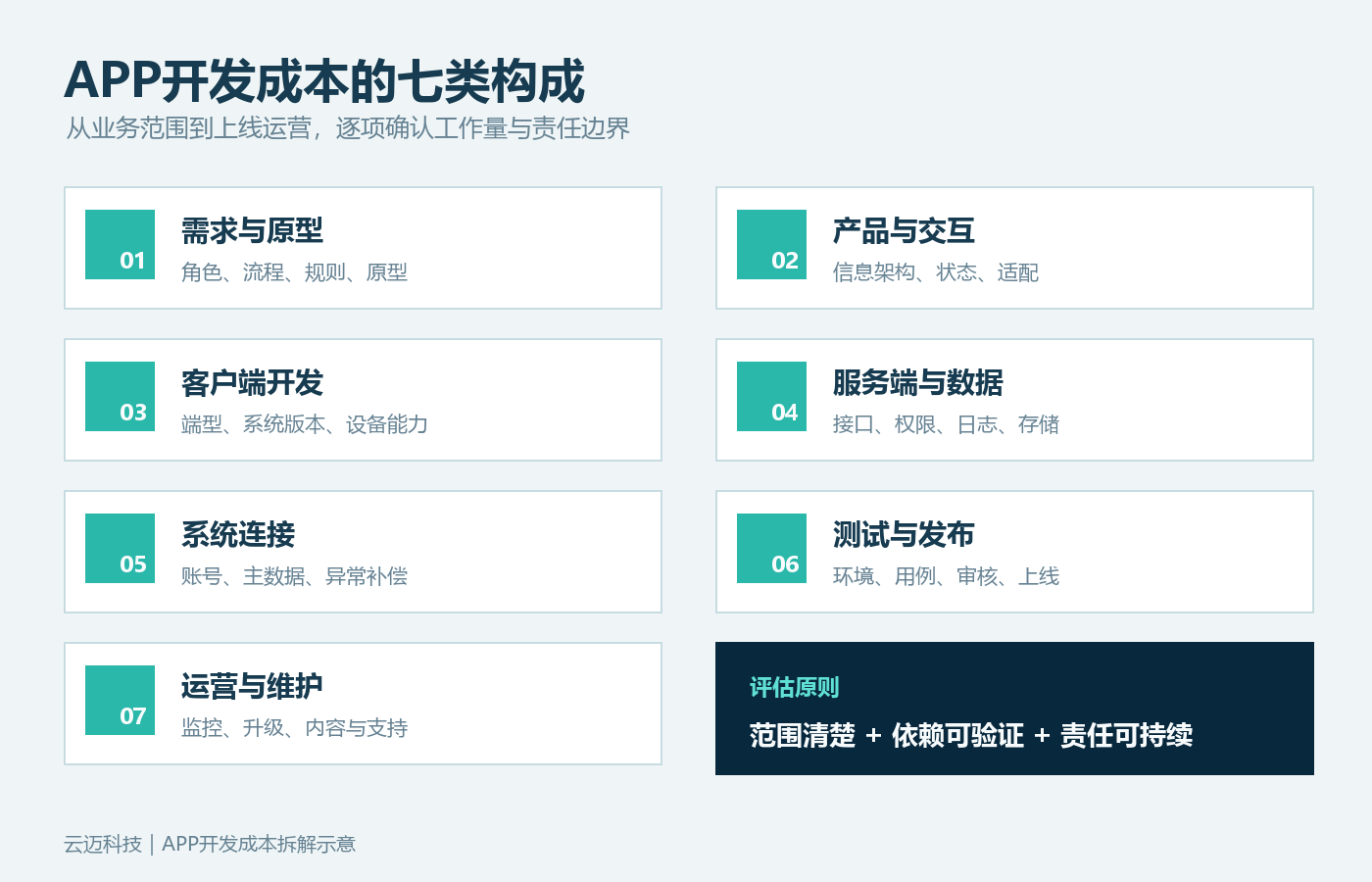Click the 07 number badge

120,700
